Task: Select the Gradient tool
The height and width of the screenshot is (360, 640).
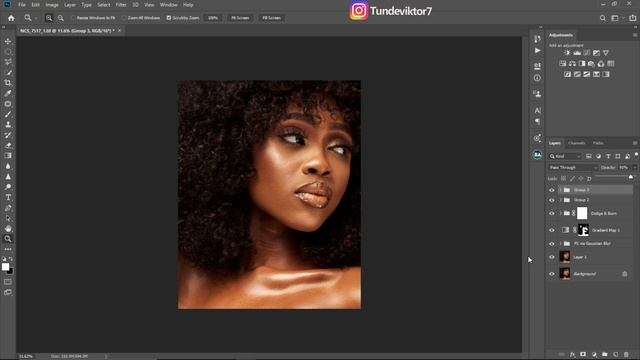Action: [x=8, y=156]
